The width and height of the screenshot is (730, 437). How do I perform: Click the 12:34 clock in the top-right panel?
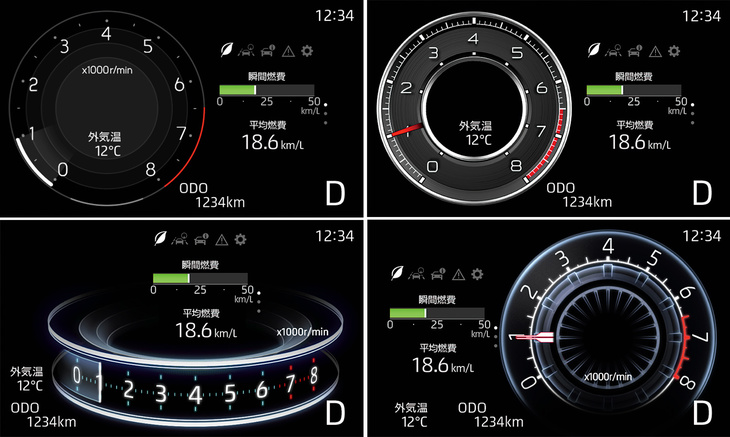point(700,14)
